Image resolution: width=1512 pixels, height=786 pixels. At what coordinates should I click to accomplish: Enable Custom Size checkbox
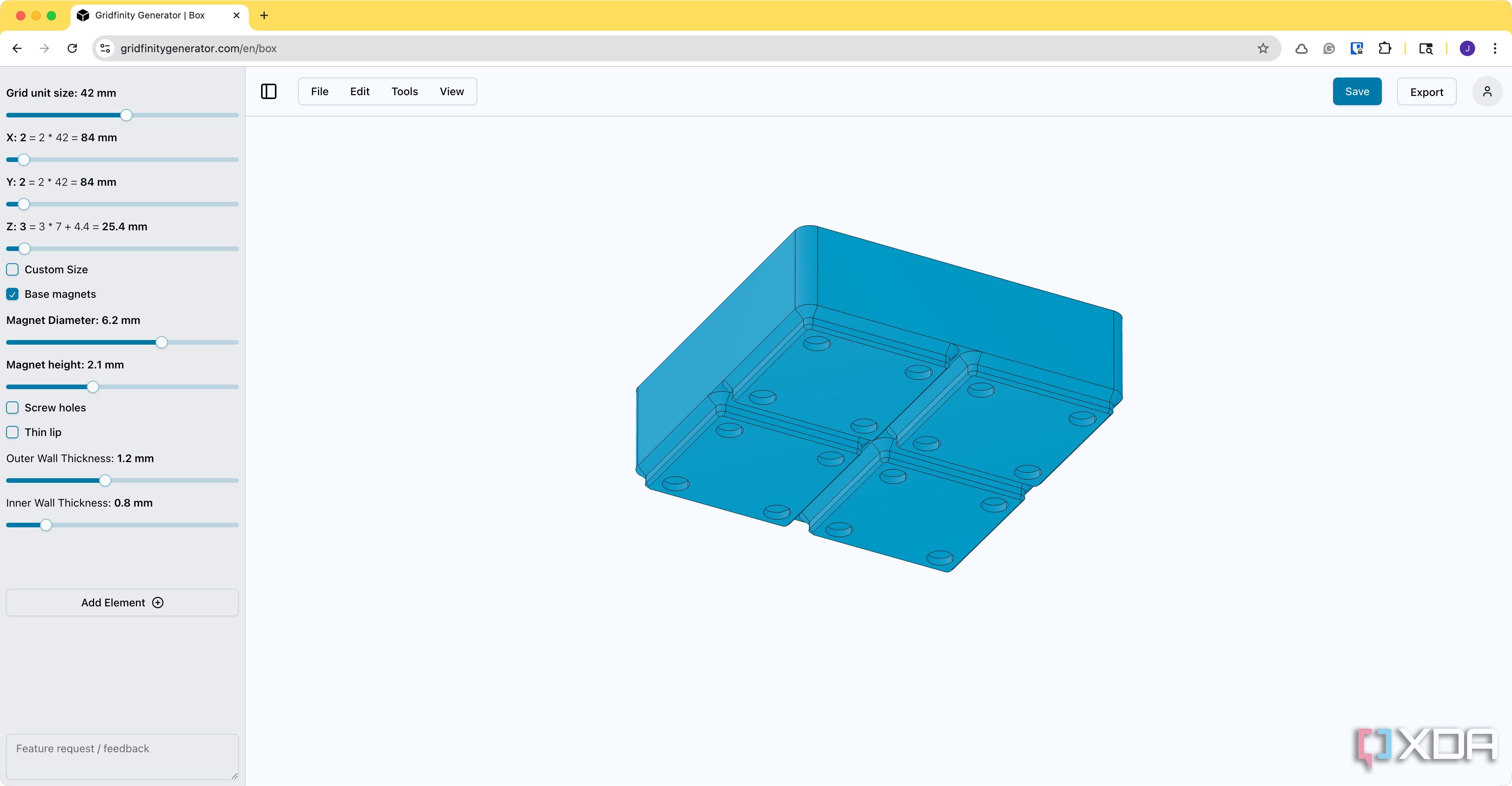click(12, 270)
